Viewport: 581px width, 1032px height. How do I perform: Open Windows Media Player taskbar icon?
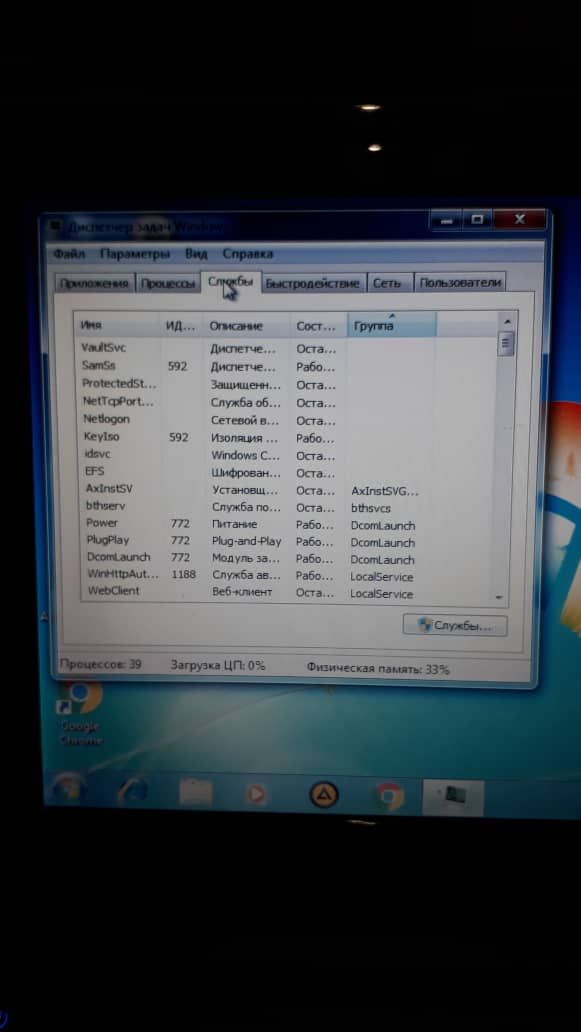coord(256,795)
